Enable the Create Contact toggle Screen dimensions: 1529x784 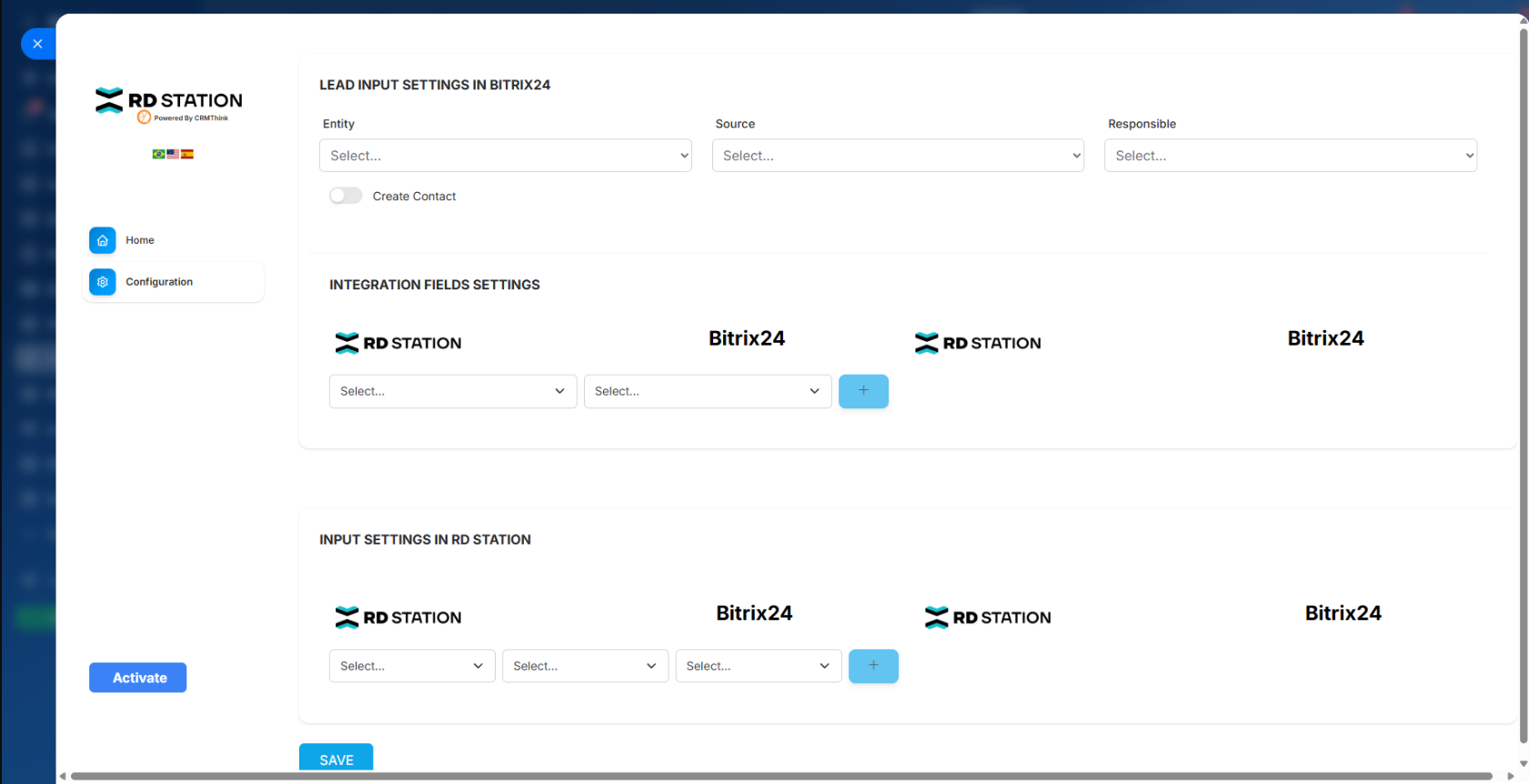point(346,196)
